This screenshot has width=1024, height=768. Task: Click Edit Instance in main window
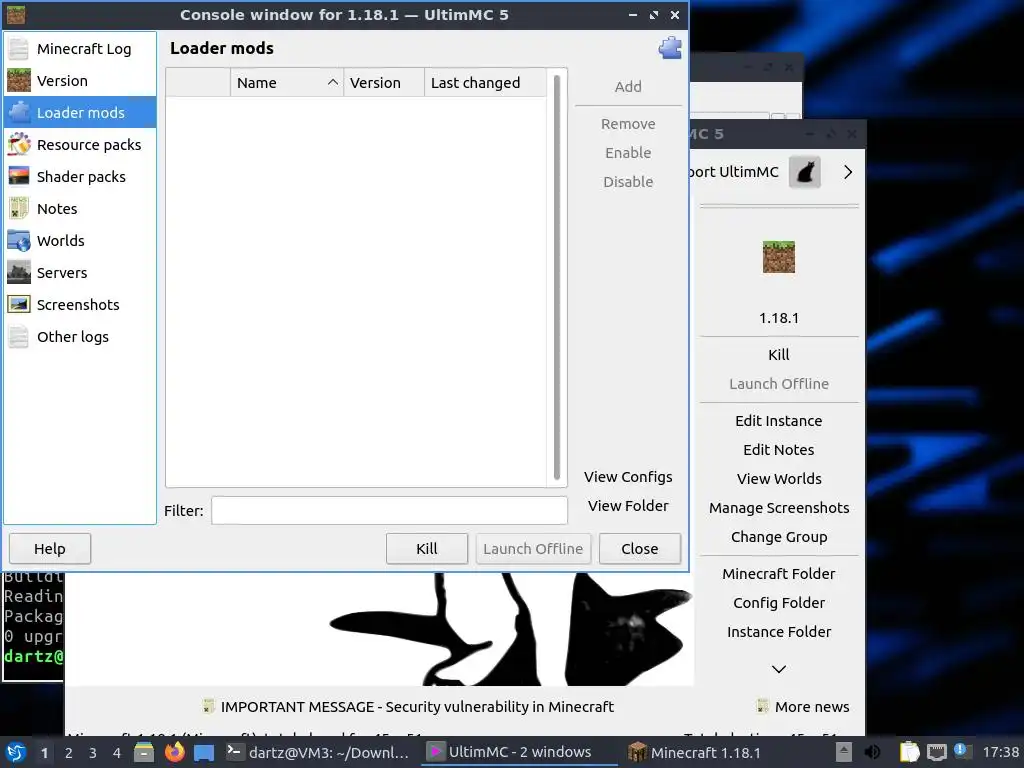779,421
